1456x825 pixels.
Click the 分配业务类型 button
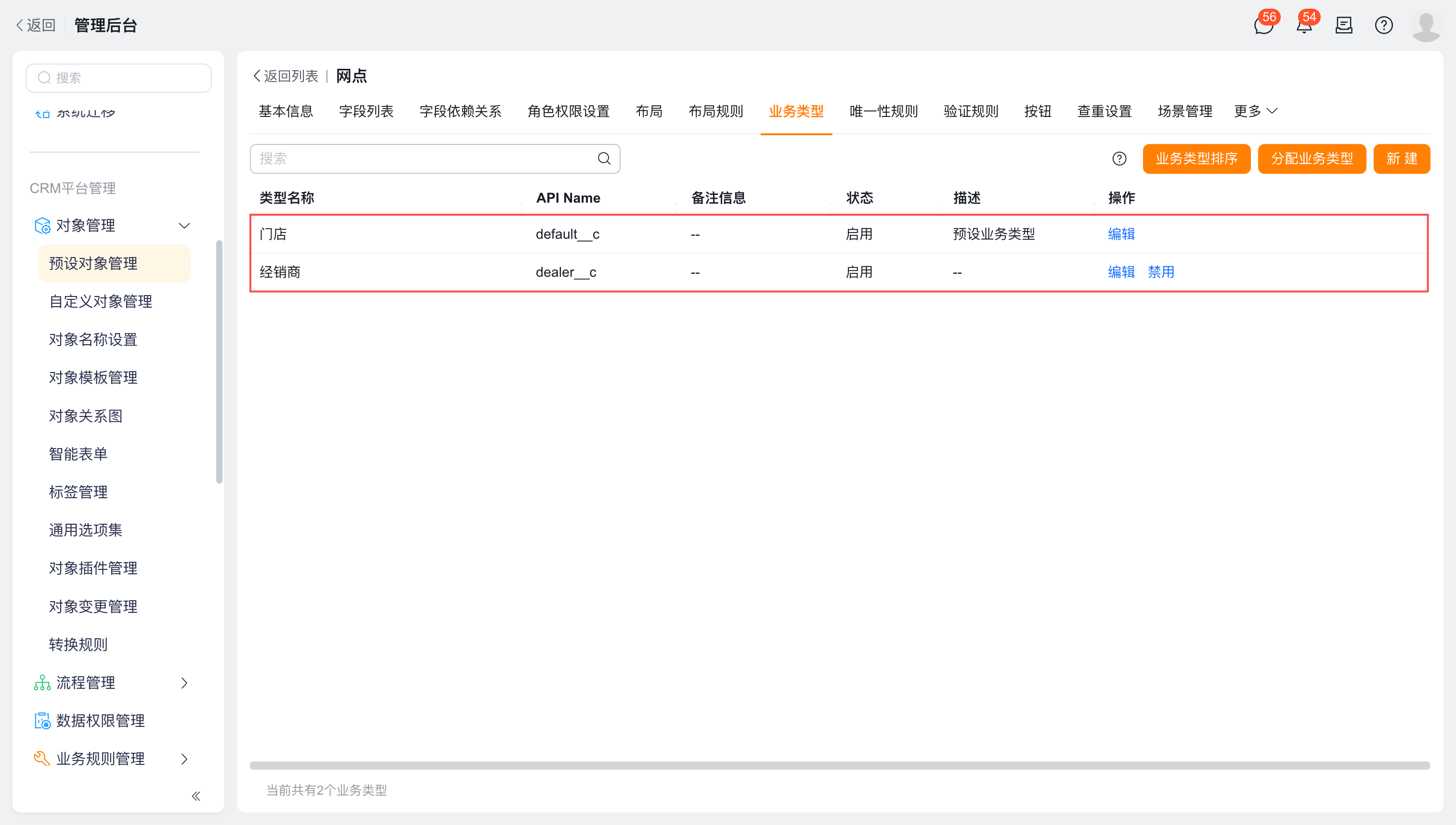[1312, 159]
